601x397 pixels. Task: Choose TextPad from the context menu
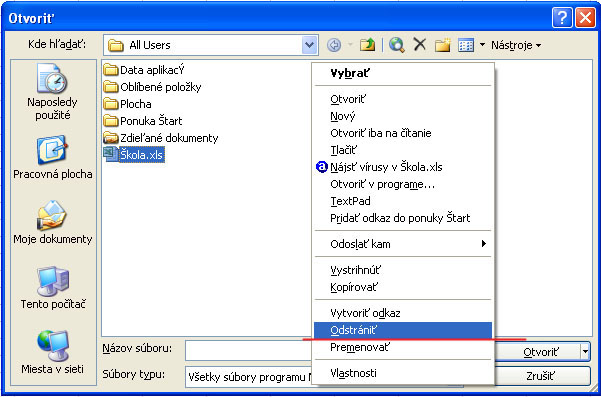tap(402, 201)
